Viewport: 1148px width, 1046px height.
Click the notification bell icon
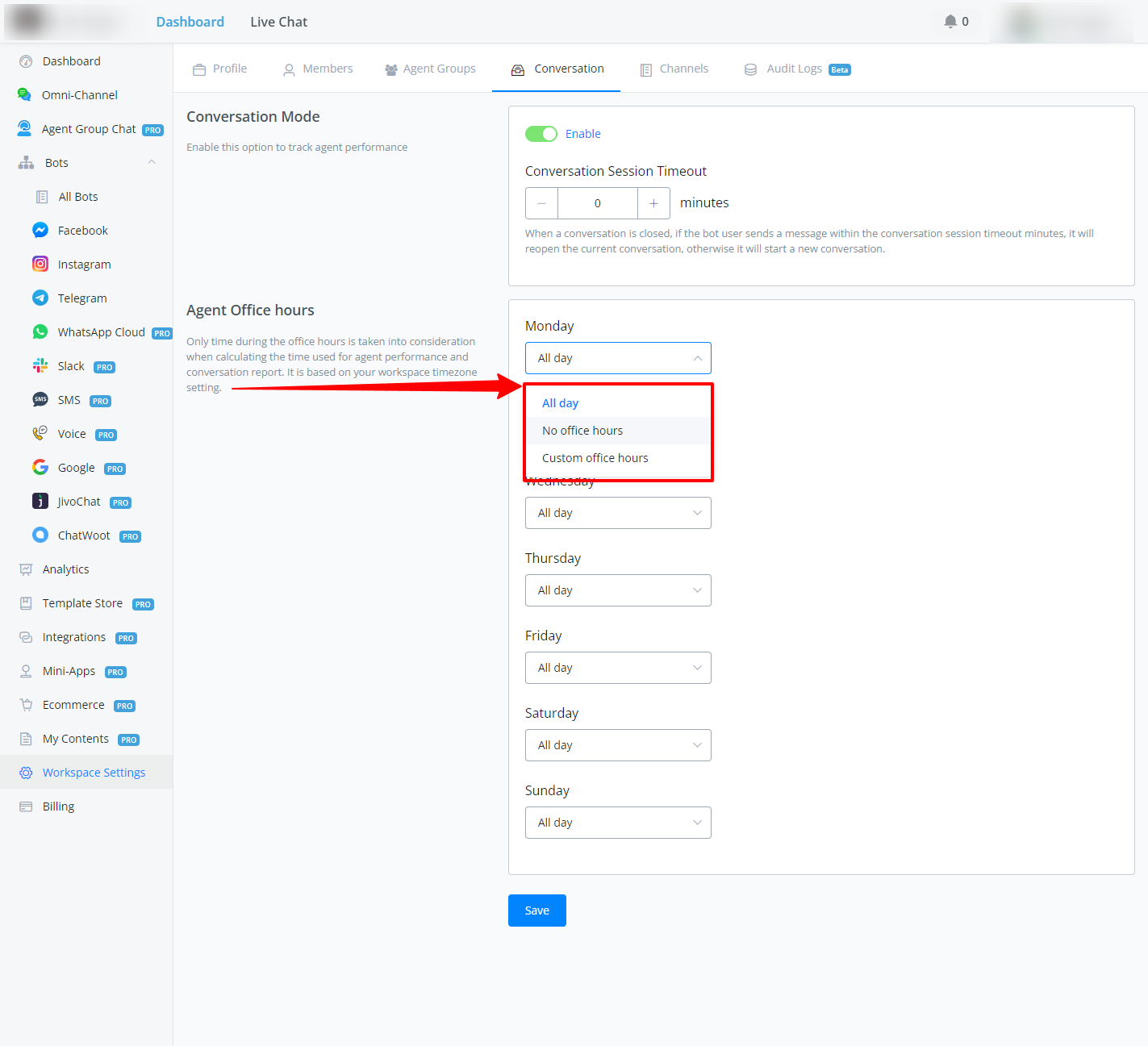click(950, 22)
